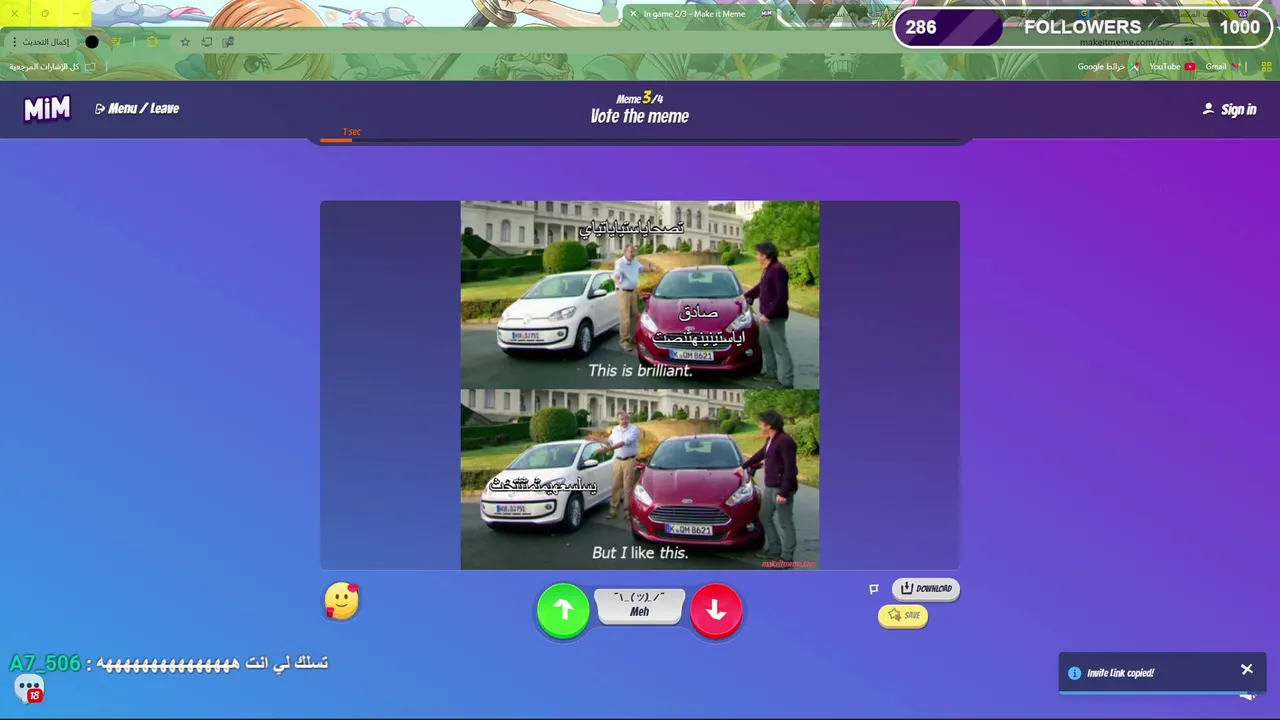The width and height of the screenshot is (1280, 720).
Task: Open site settings icon in address bar
Action: tap(1188, 42)
